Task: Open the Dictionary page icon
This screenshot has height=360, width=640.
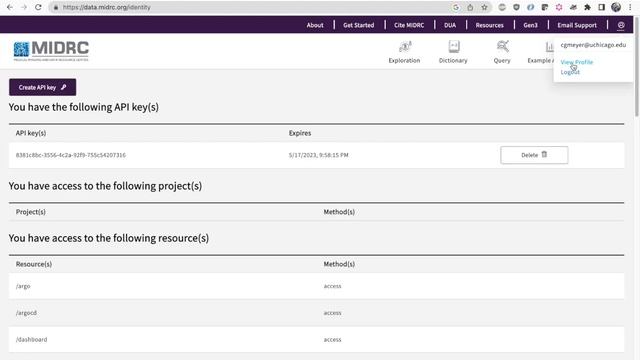Action: [x=453, y=47]
